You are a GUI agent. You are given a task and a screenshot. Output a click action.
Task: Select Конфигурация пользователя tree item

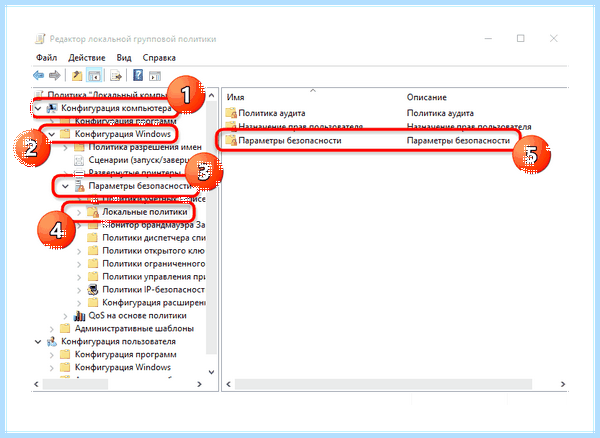click(x=119, y=341)
